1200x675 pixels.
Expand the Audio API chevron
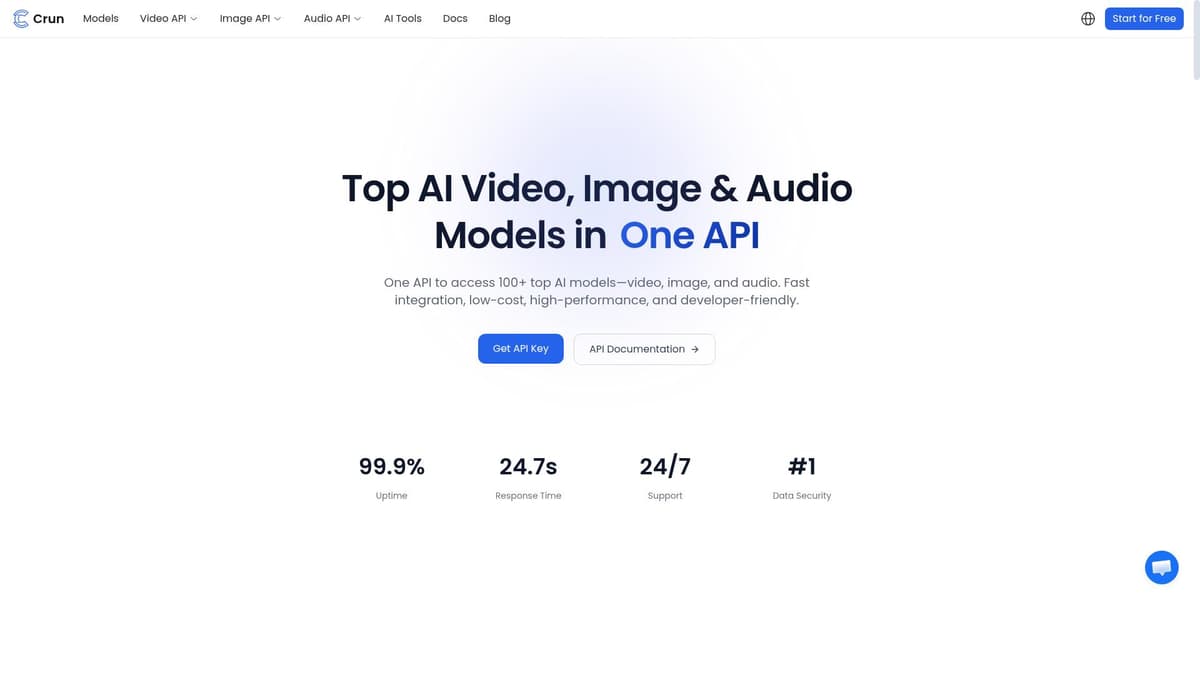click(357, 18)
